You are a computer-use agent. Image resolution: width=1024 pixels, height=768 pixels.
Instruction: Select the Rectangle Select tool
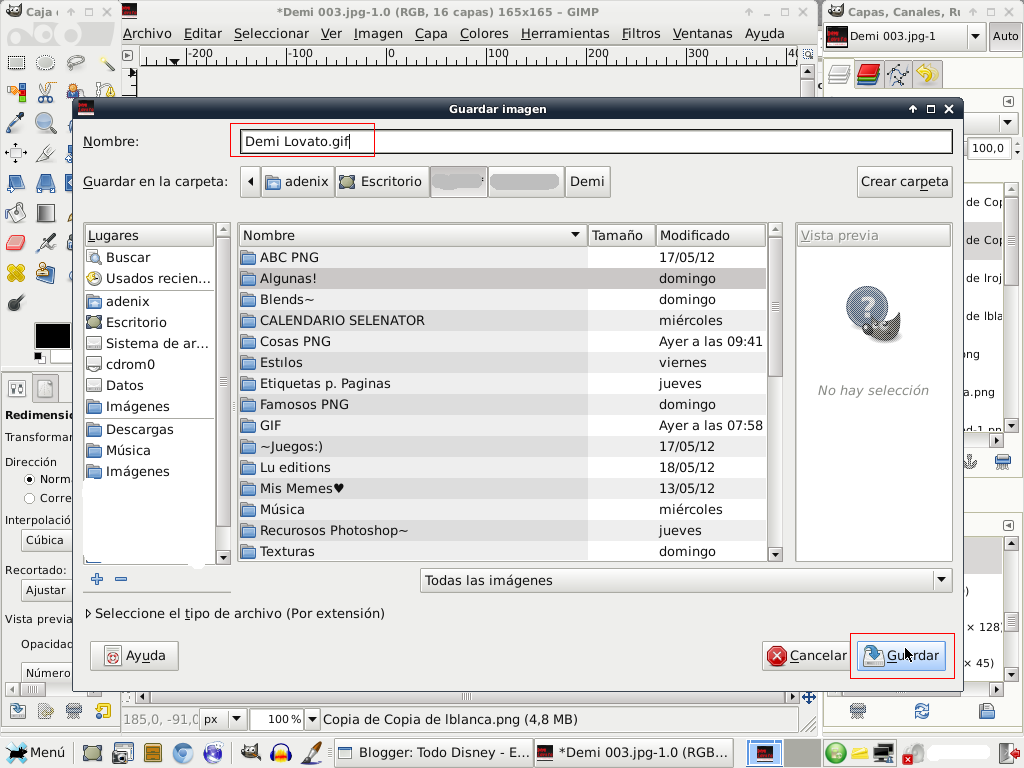pyautogui.click(x=16, y=63)
